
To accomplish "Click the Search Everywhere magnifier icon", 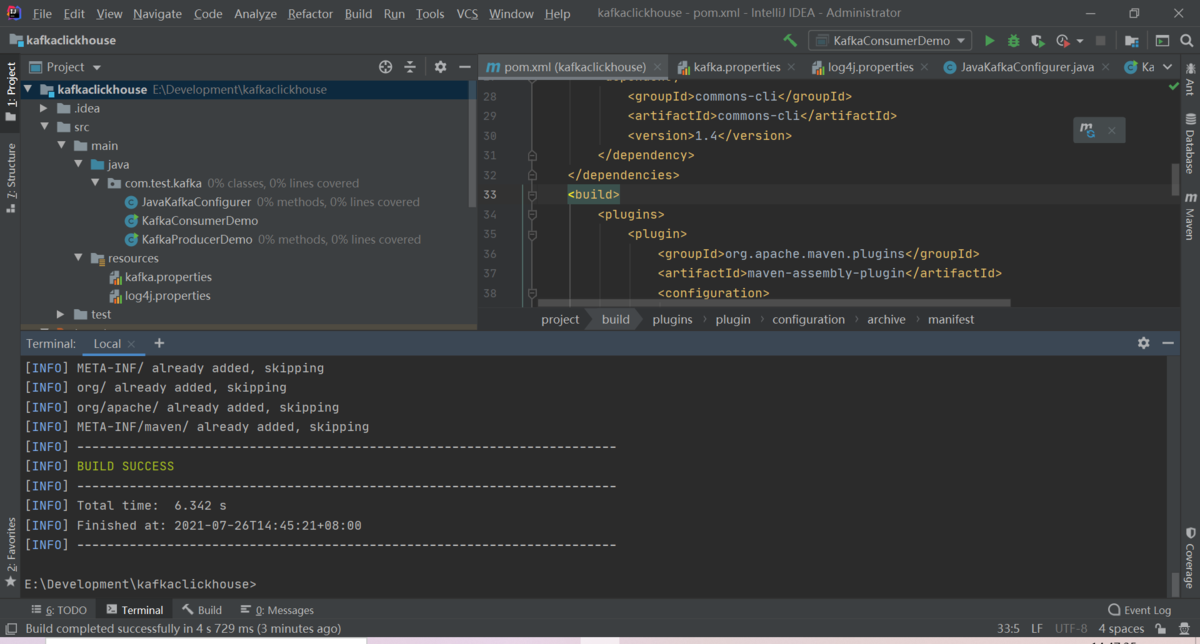I will point(1186,41).
